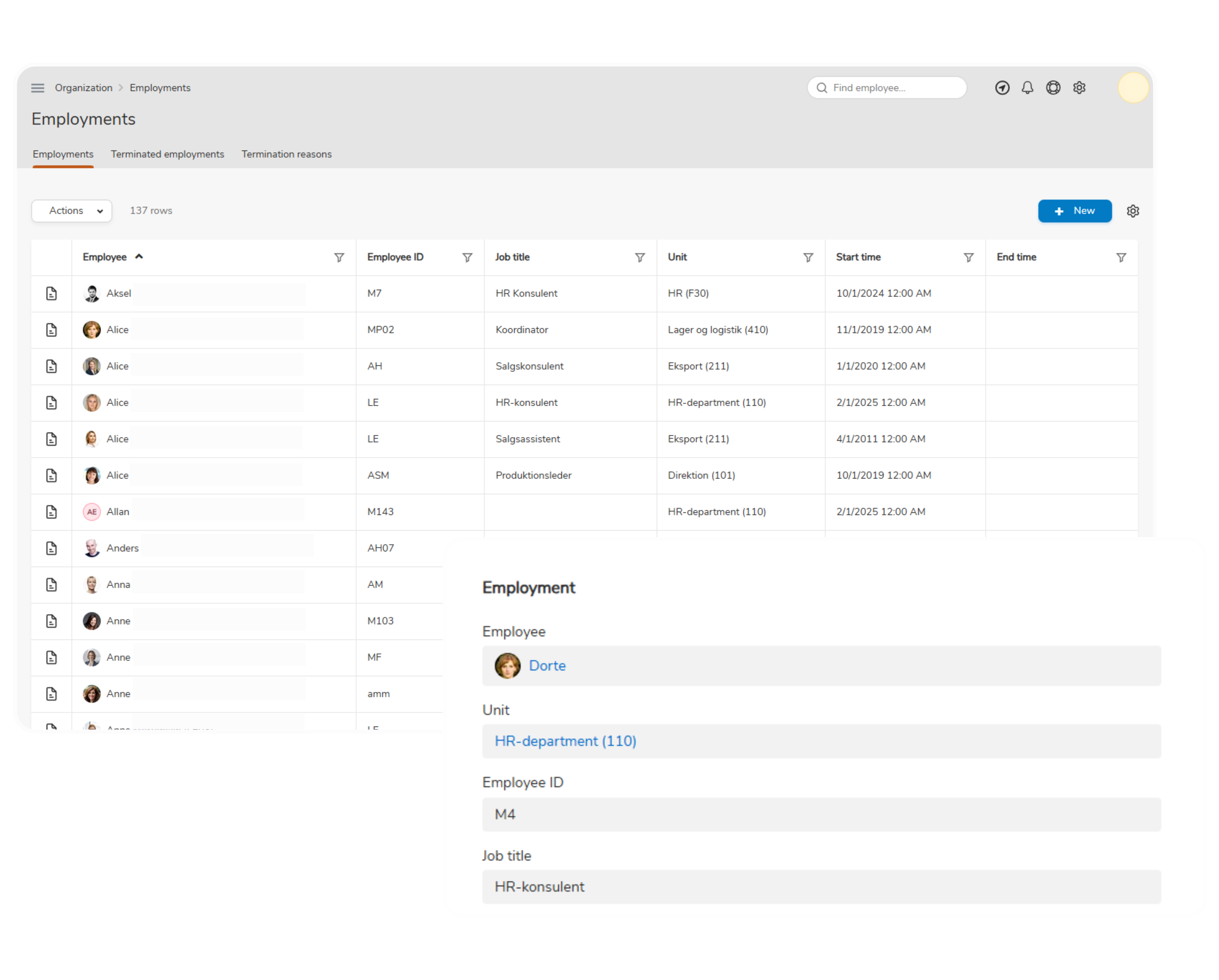This screenshot has width=1219, height=980.
Task: Click the compass navigation icon in header
Action: pos(1002,88)
